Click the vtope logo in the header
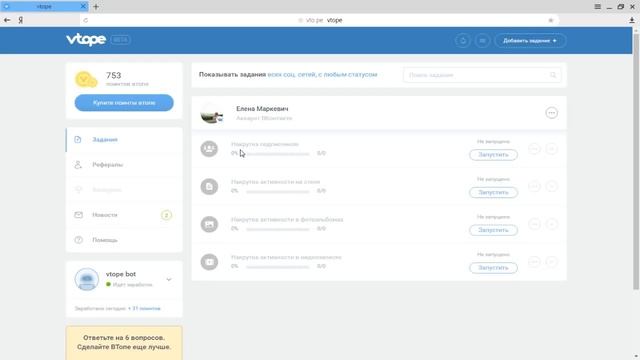The image size is (640, 360). [x=86, y=40]
